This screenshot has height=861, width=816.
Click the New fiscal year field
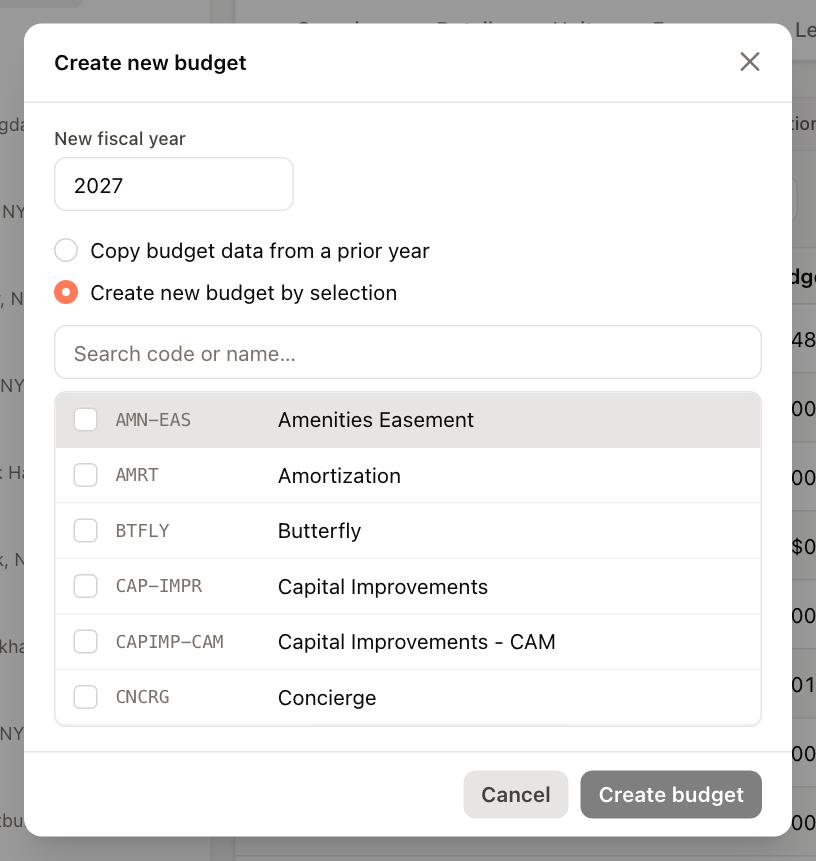174,184
